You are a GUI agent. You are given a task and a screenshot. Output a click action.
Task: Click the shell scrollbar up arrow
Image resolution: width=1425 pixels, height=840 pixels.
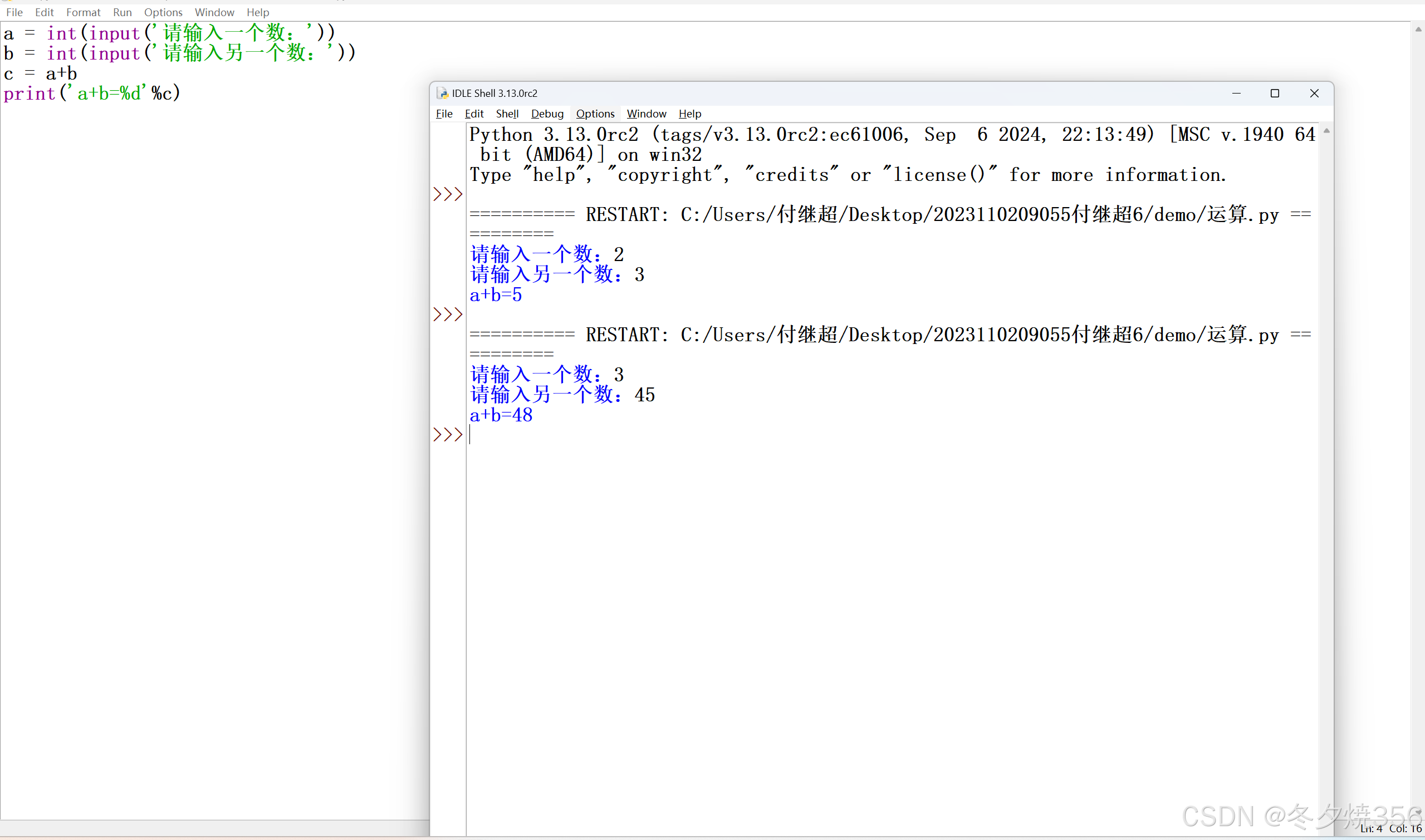1326,131
